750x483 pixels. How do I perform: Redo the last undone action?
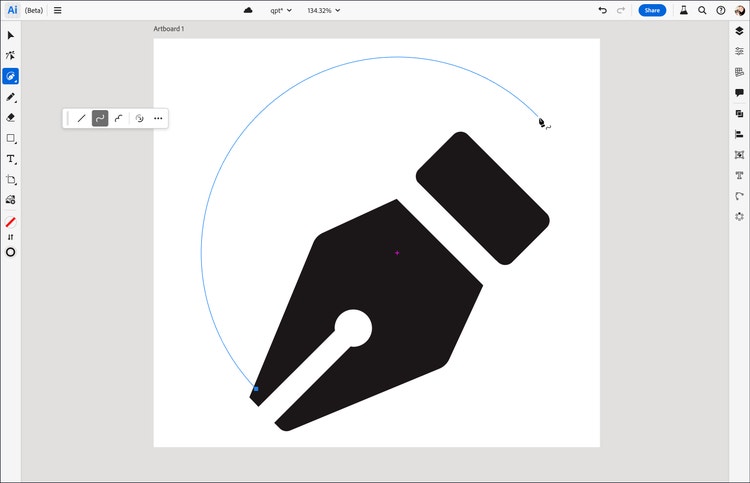621,10
